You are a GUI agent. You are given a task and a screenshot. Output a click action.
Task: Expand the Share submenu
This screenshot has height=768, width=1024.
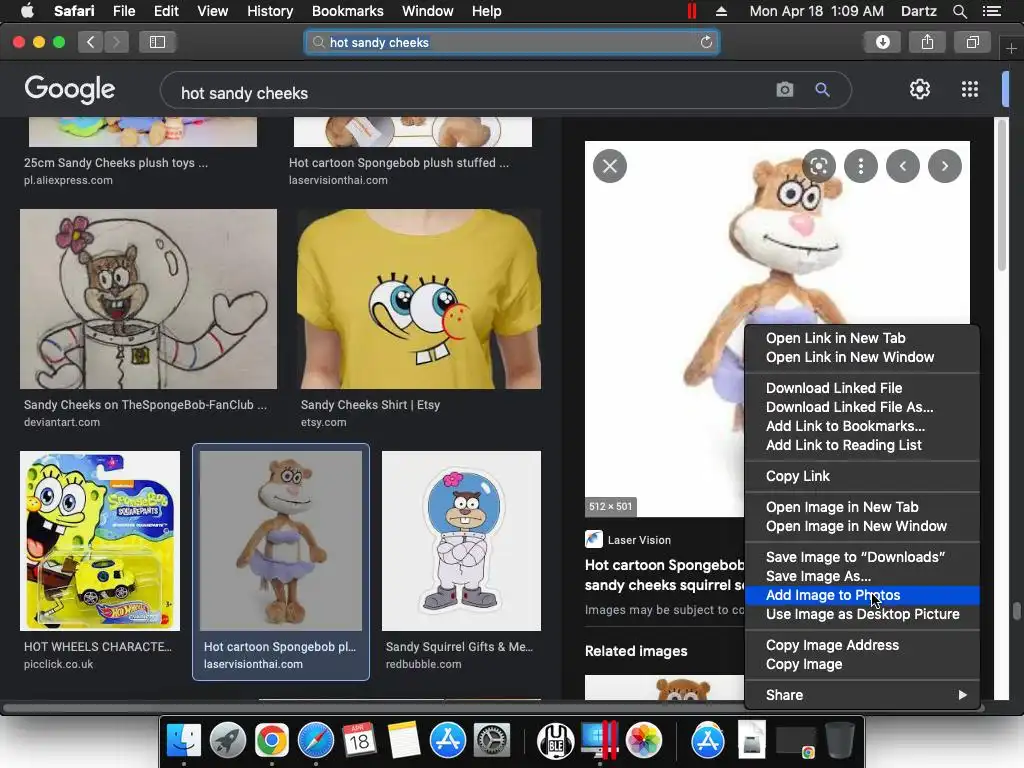[862, 695]
